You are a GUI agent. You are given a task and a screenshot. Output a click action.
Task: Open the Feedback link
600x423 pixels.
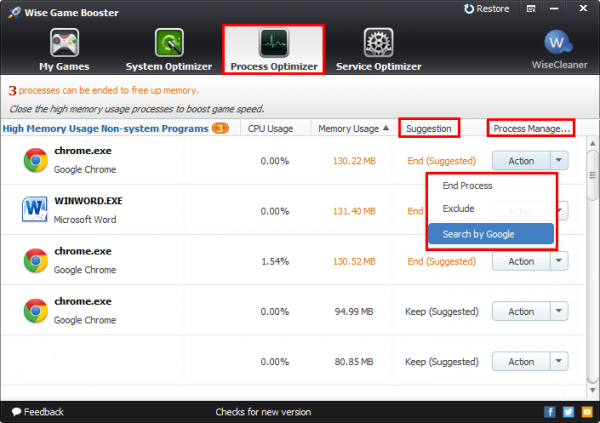38,412
